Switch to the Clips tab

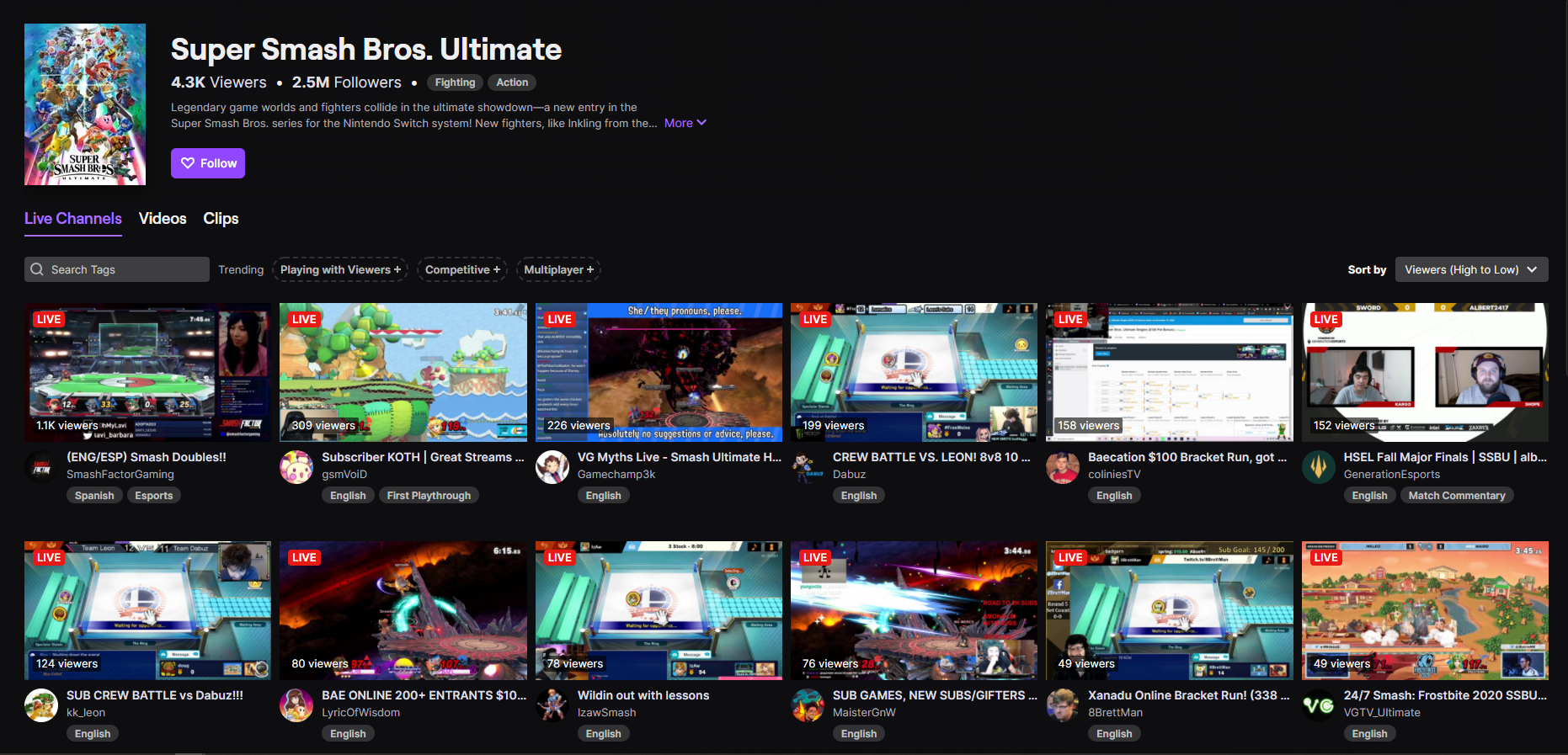click(x=221, y=219)
